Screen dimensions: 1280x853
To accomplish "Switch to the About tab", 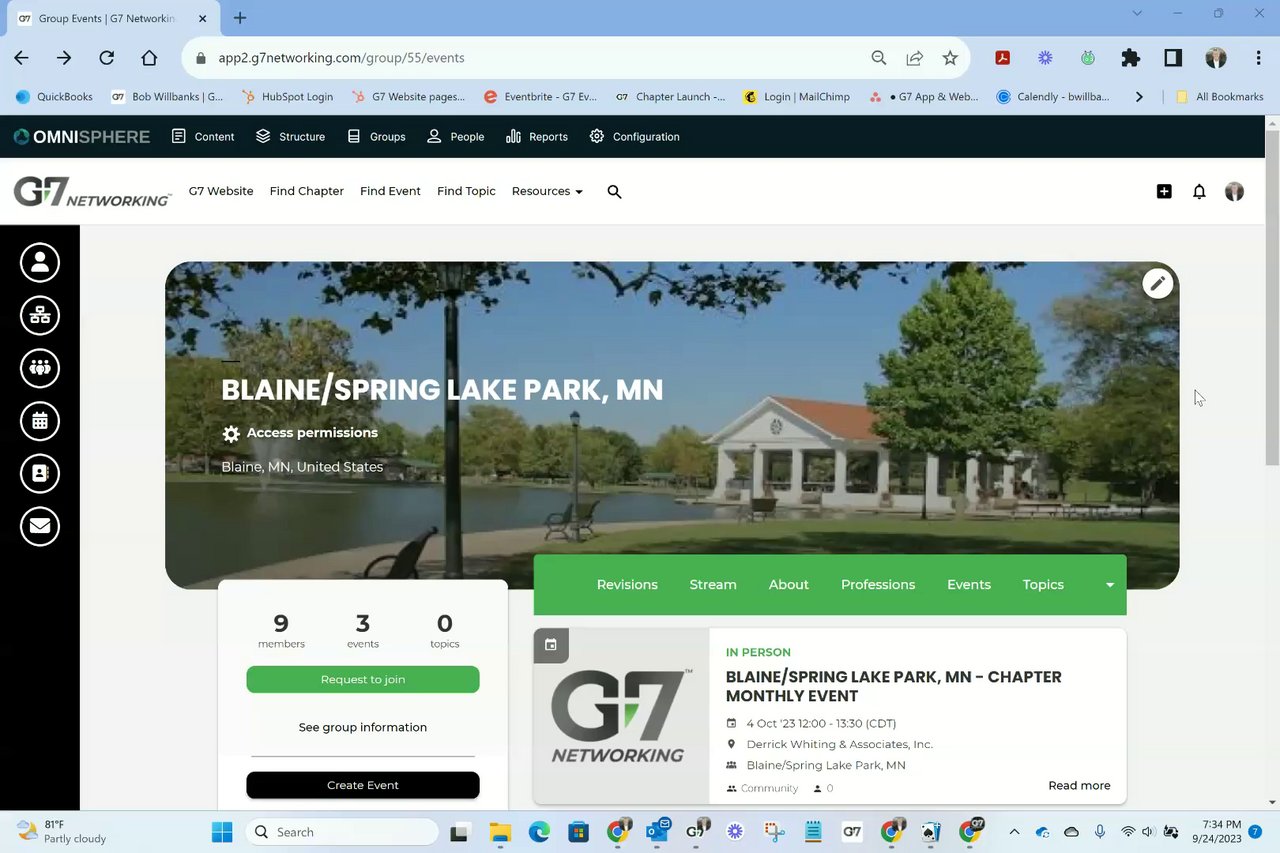I will [x=789, y=585].
